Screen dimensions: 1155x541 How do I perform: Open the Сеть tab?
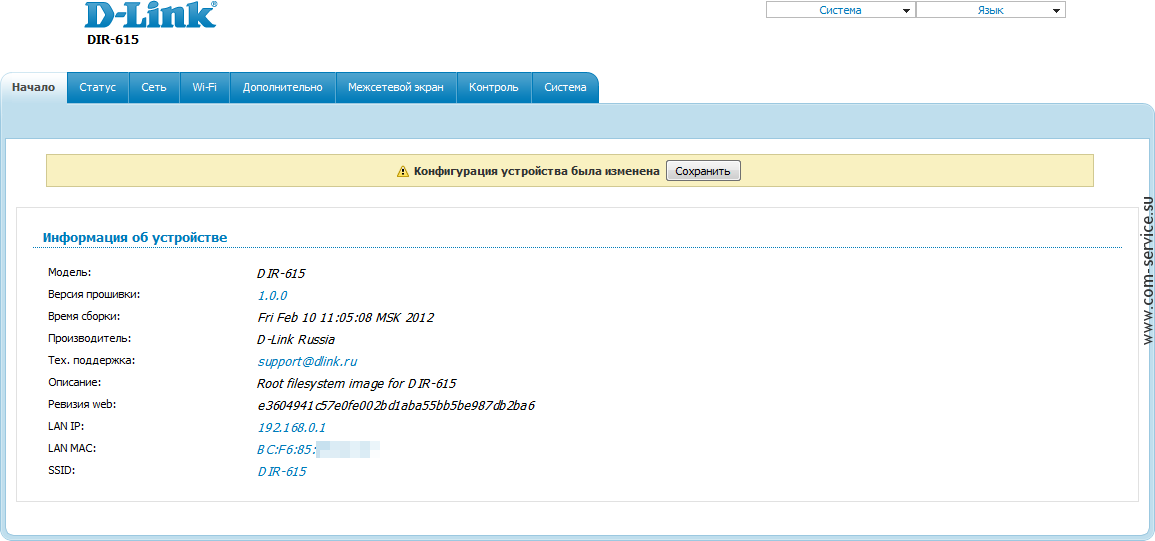tap(154, 87)
